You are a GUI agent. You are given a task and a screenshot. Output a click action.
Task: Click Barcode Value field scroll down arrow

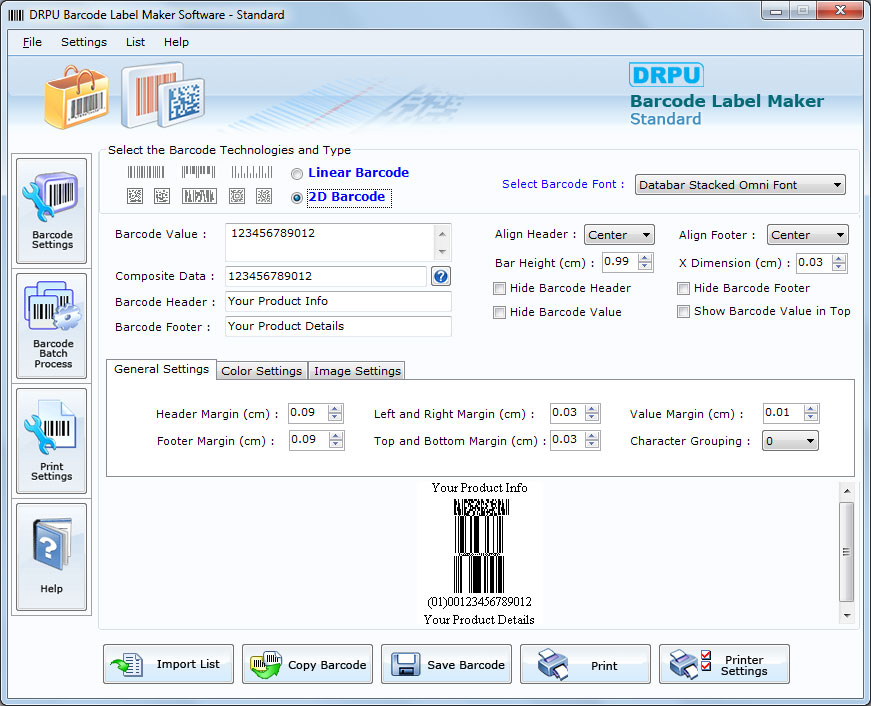tap(442, 252)
